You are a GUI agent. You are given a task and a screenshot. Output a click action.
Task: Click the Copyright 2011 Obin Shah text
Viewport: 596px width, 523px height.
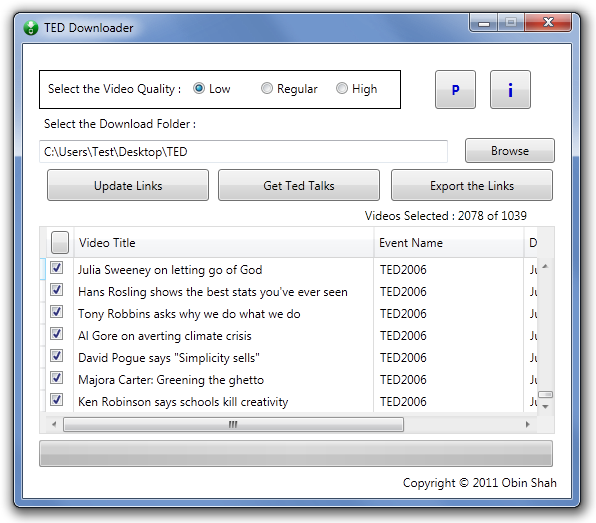pos(479,483)
